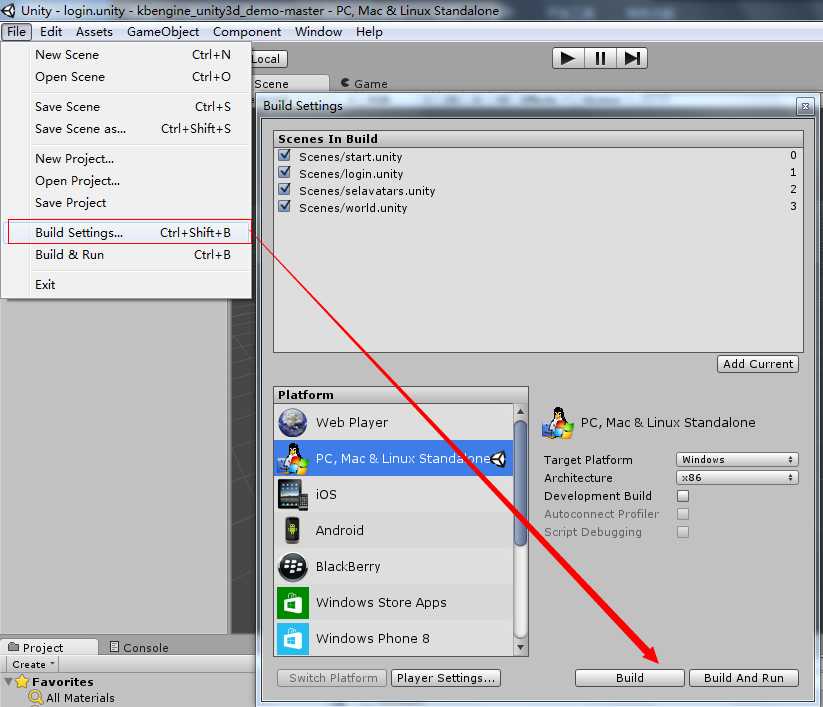This screenshot has width=823, height=707.
Task: Switch to the Scene tab
Action: pos(290,83)
